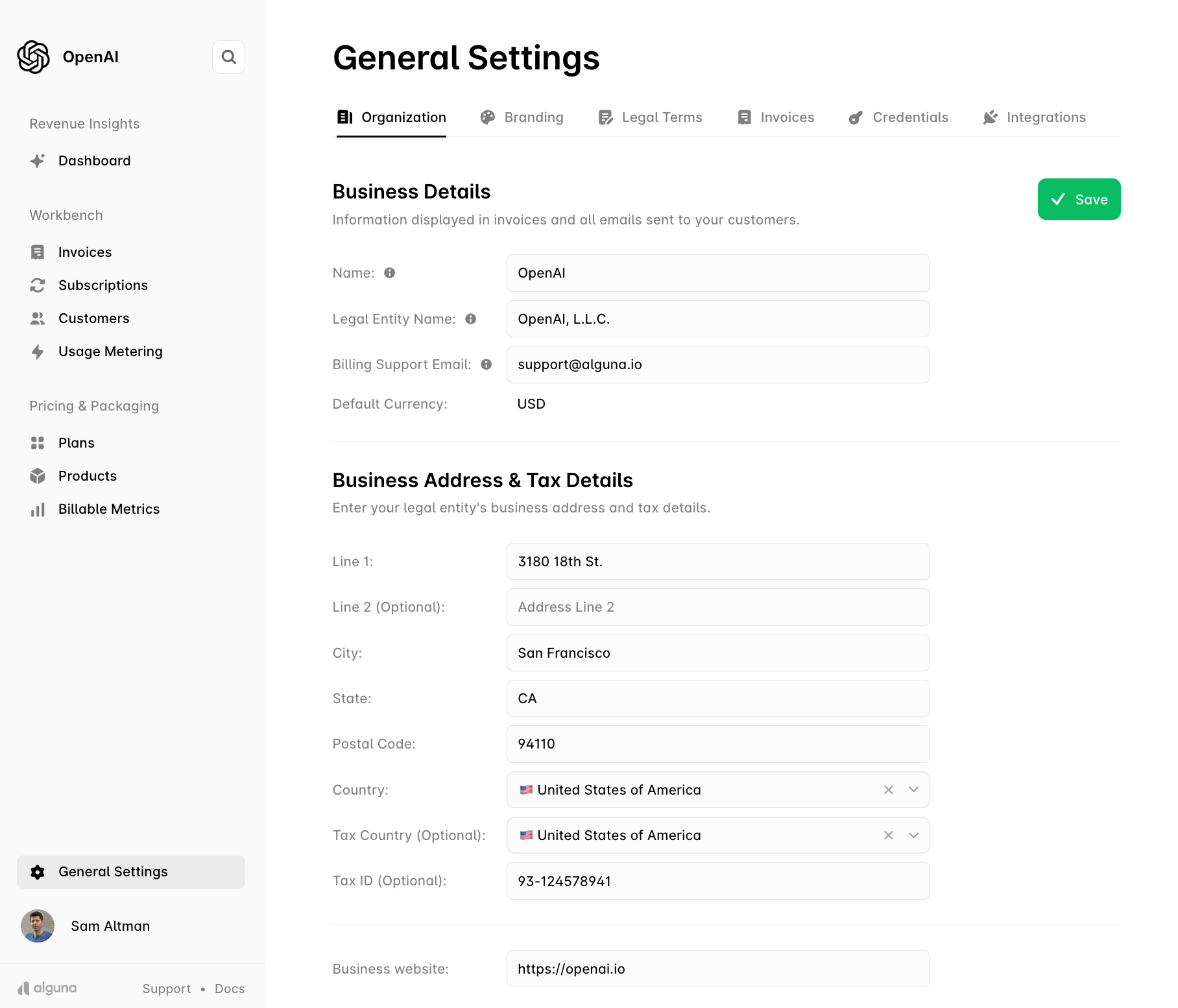The width and height of the screenshot is (1178, 1008).
Task: Click the Credentials key icon
Action: tap(856, 117)
